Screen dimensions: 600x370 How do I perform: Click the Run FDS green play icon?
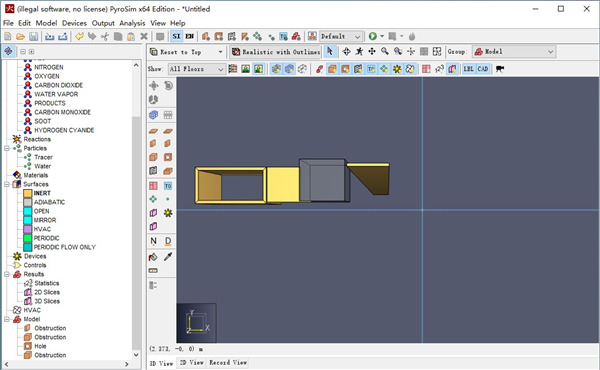point(372,36)
